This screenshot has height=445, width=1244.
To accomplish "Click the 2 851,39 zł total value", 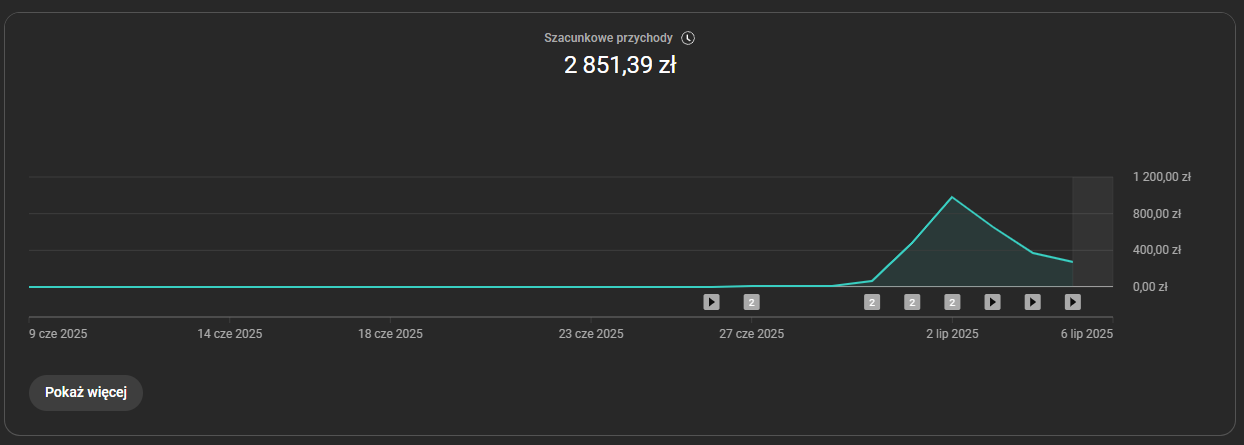I will tap(620, 66).
